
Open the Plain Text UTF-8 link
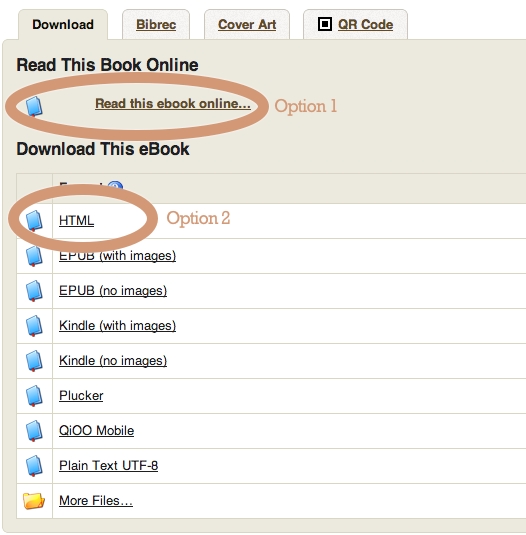click(x=108, y=465)
